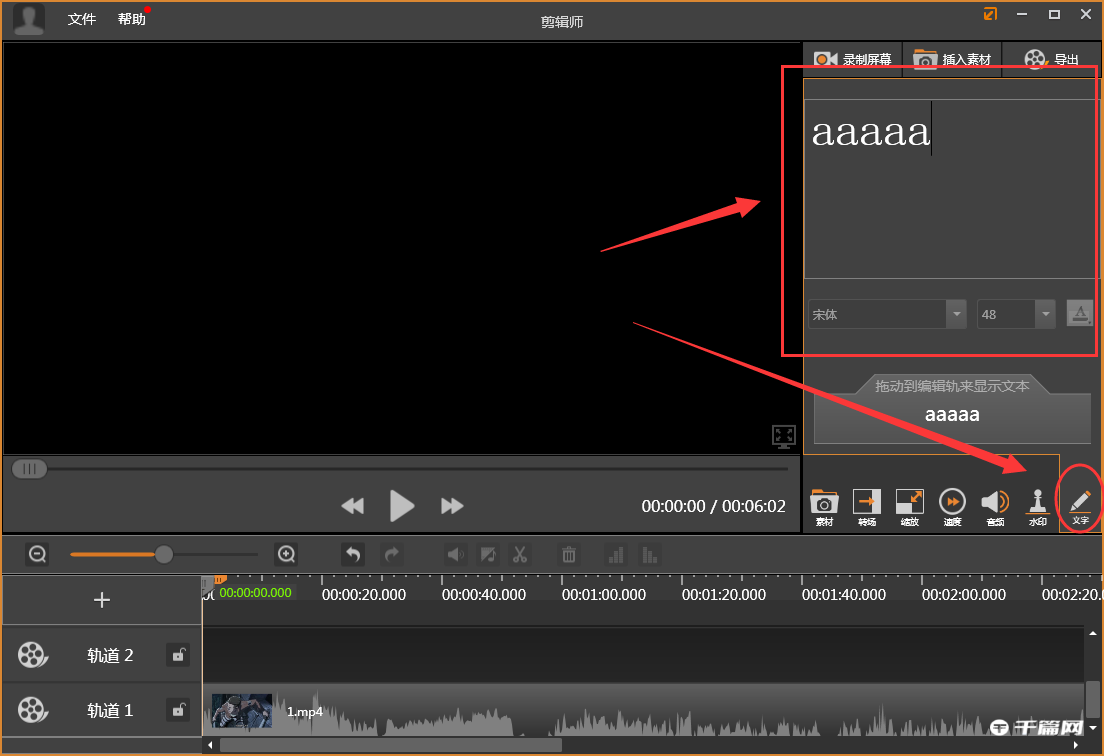Open the 文件 menu

pos(82,19)
